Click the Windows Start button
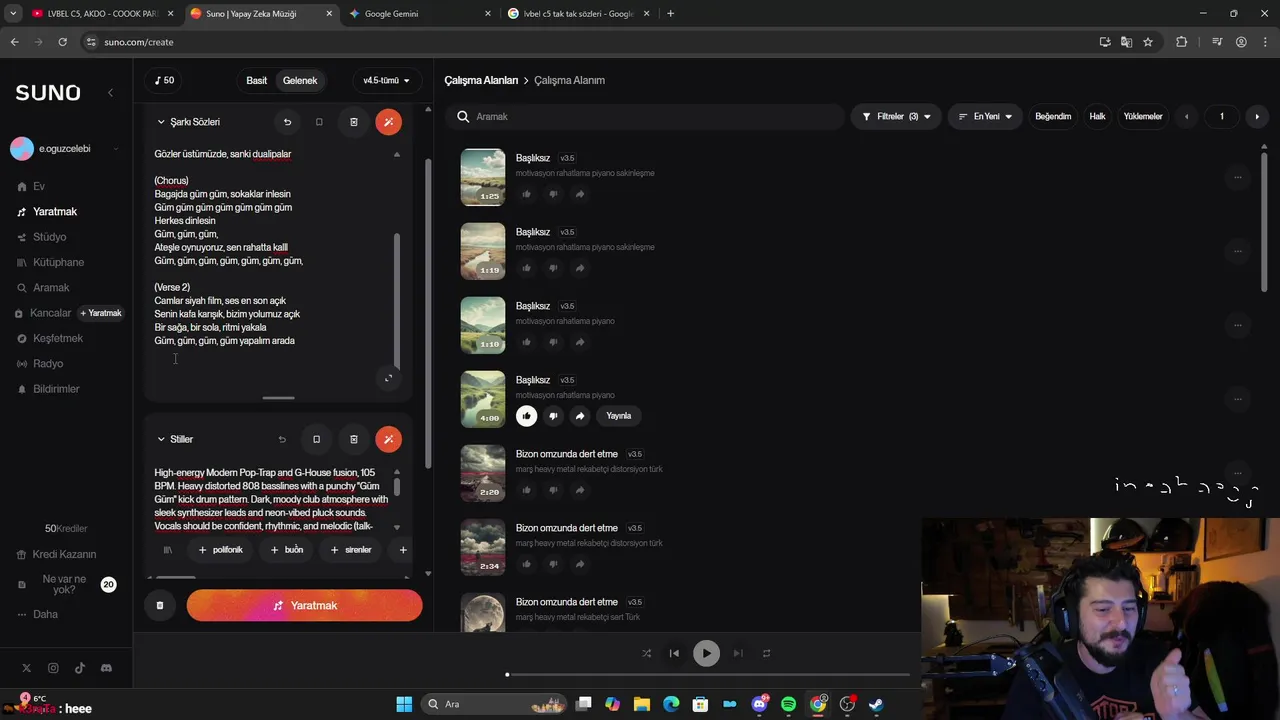The height and width of the screenshot is (720, 1280). coord(404,704)
